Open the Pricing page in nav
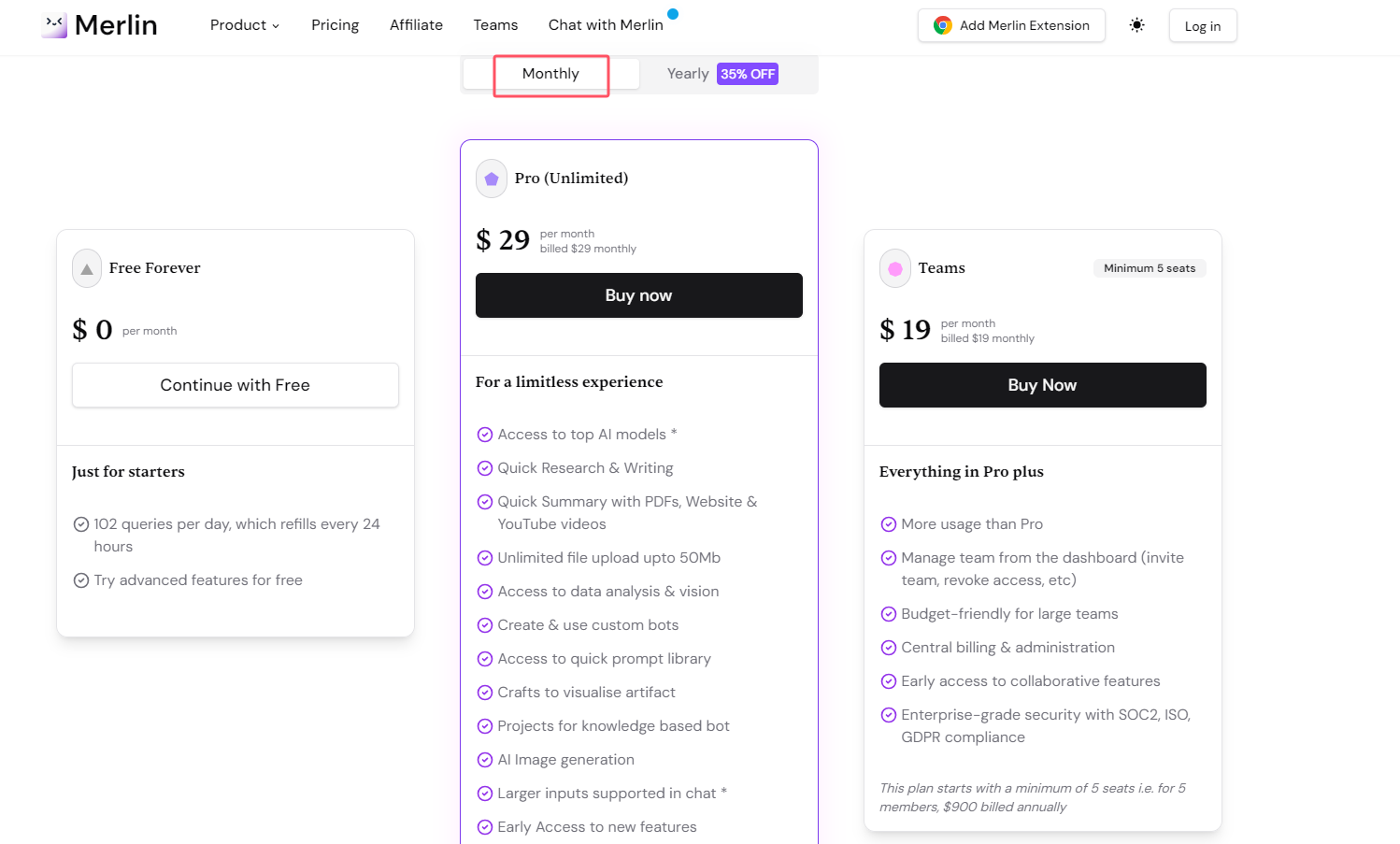Image resolution: width=1400 pixels, height=844 pixels. tap(335, 25)
